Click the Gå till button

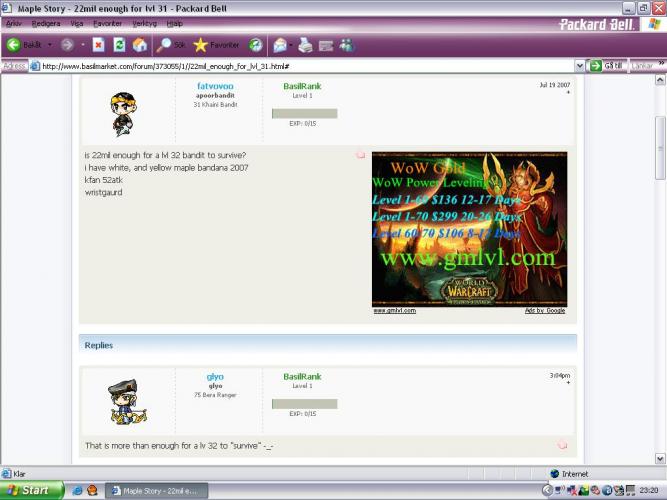point(607,66)
